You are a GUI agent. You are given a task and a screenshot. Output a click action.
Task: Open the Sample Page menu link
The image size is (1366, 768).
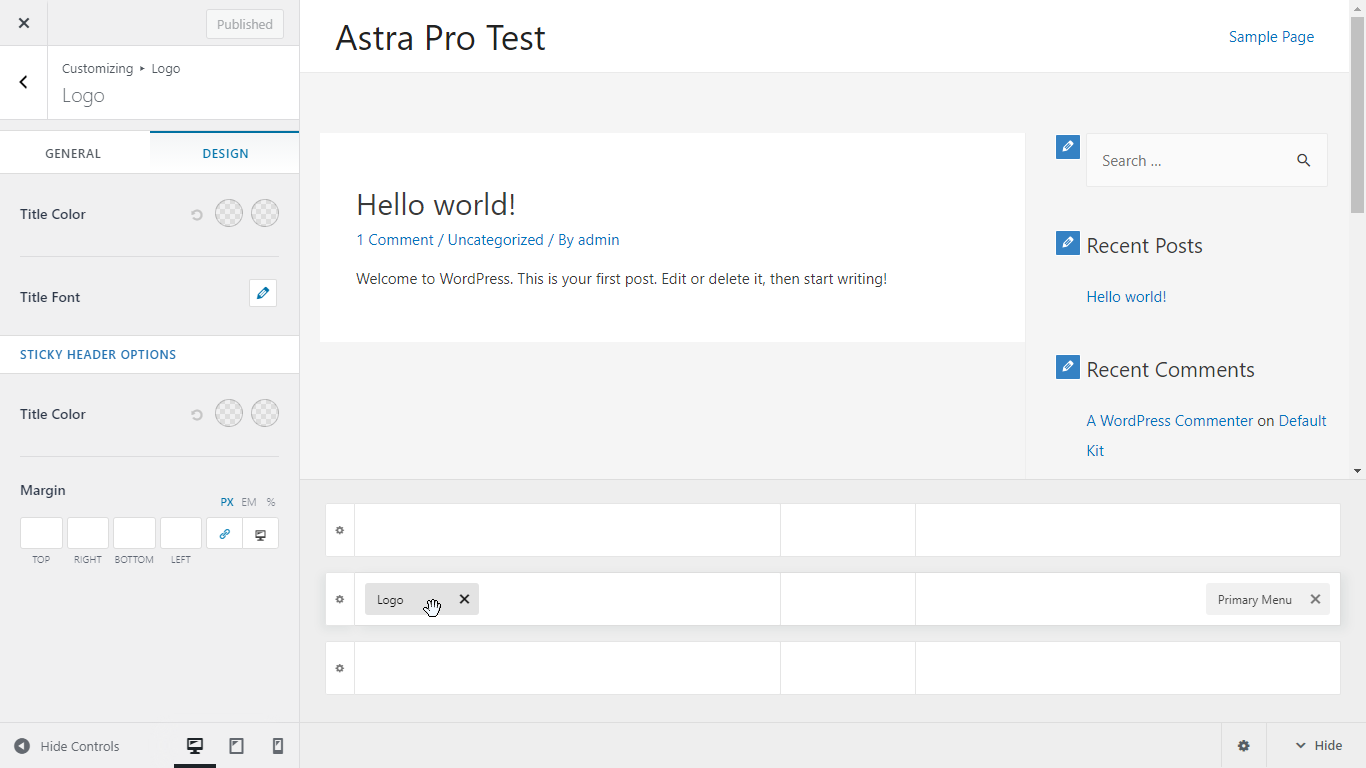click(1271, 37)
